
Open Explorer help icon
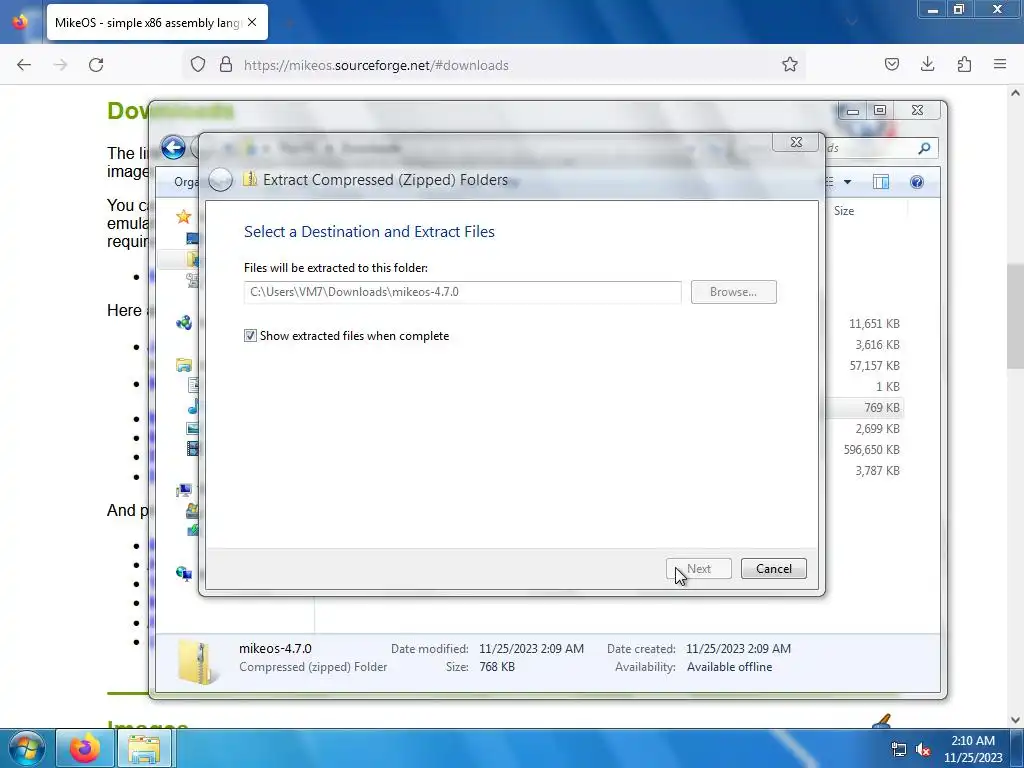(917, 182)
